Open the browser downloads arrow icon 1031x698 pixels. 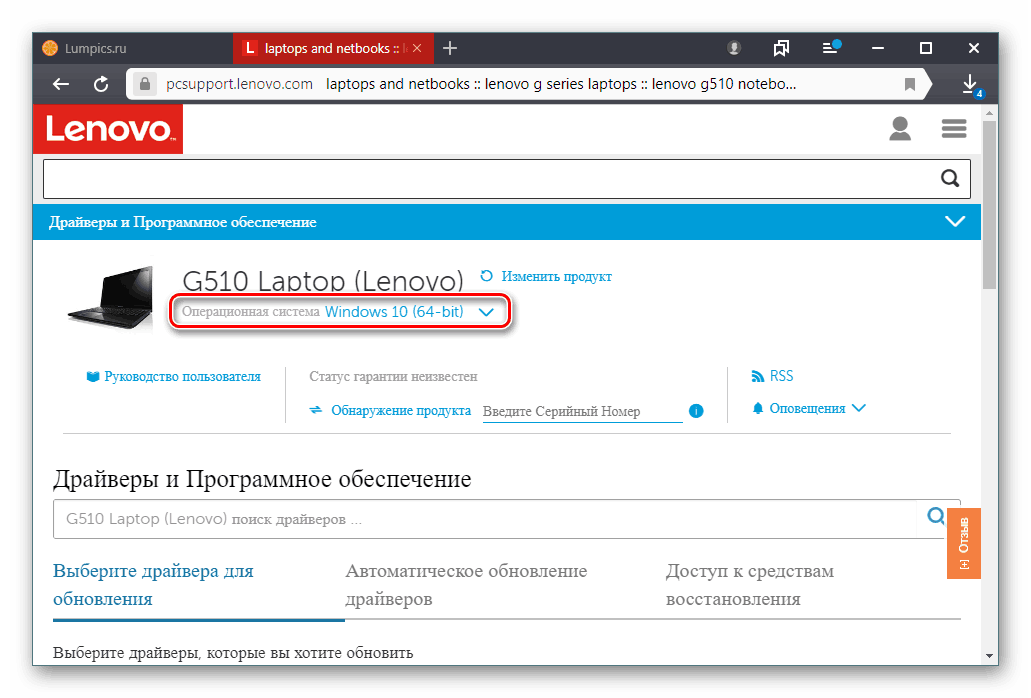tap(970, 84)
